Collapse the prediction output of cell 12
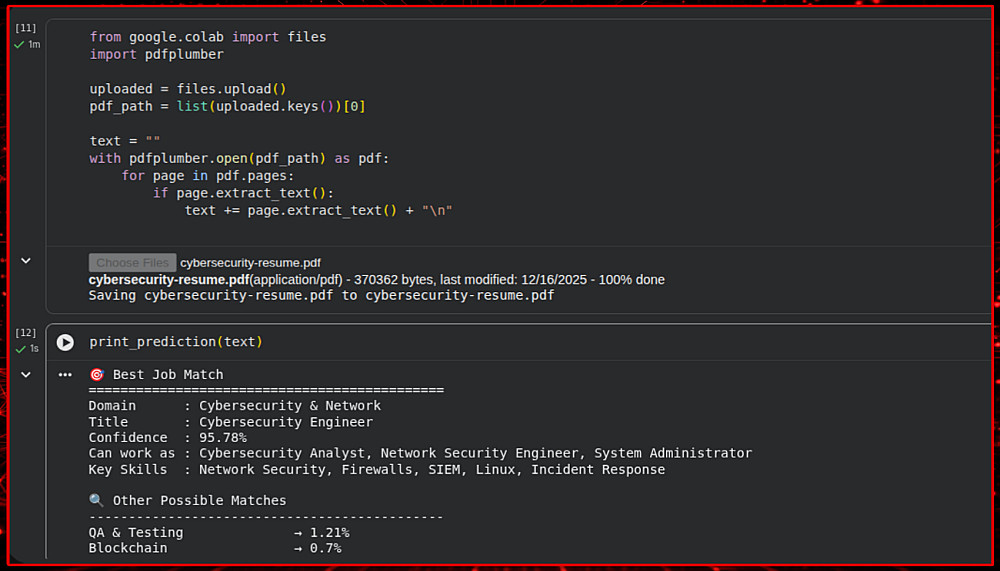This screenshot has height=571, width=1000. coord(26,375)
